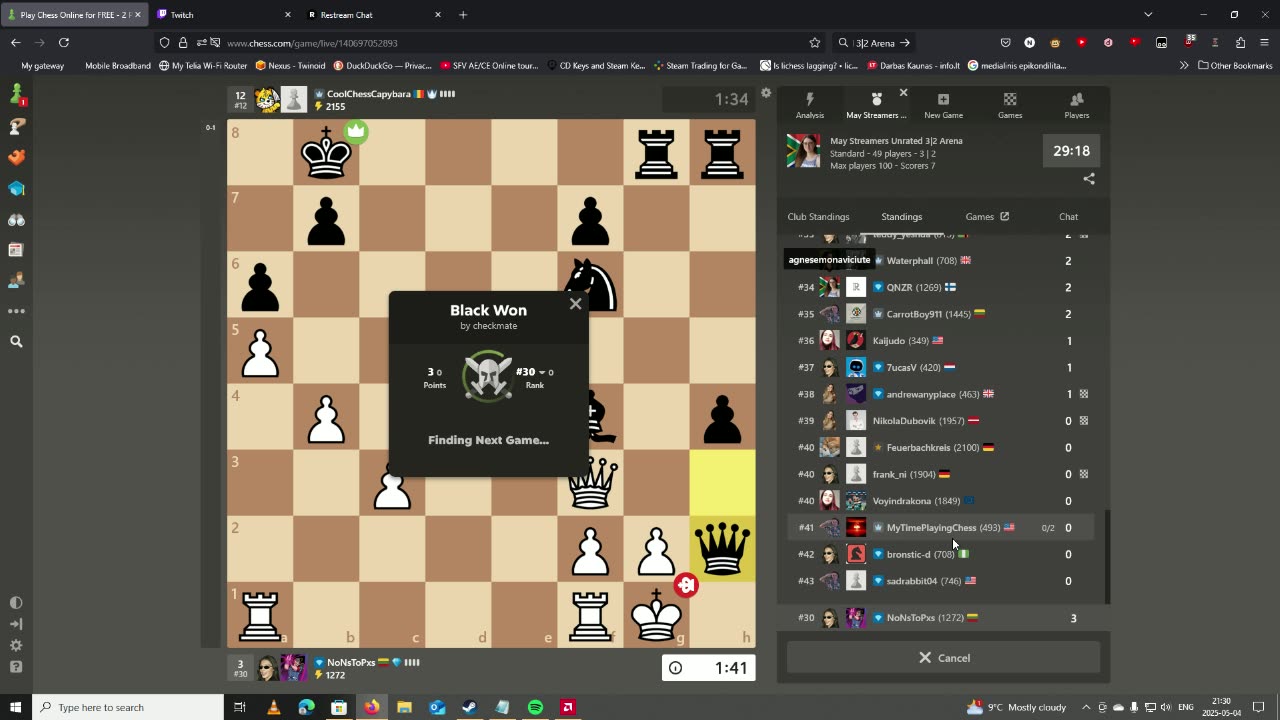Open the tournament Chat subtab
Screen dimensions: 1280x720
[x=1068, y=217]
